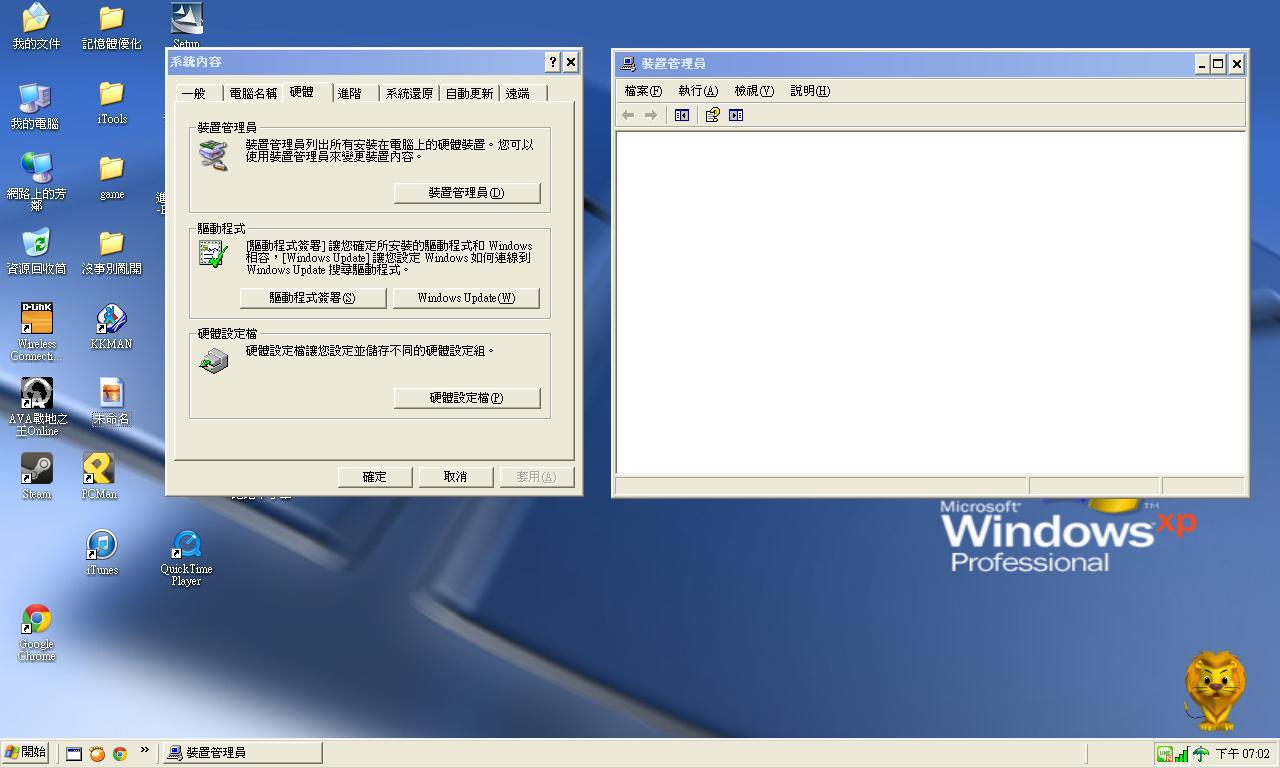Click the Windows Update(W) button
The height and width of the screenshot is (768, 1280).
click(467, 298)
